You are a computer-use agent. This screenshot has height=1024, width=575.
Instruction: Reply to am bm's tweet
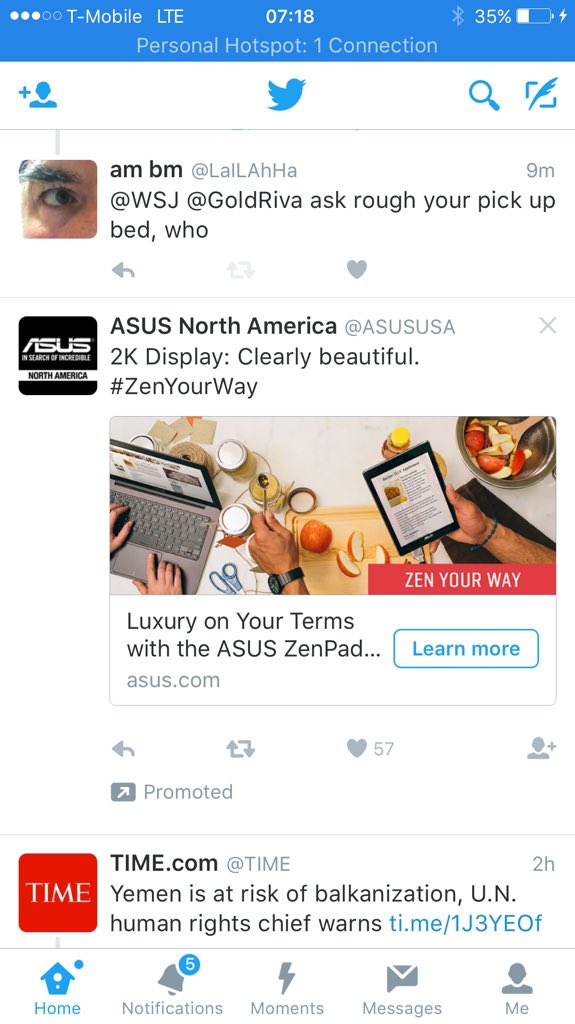pos(123,270)
